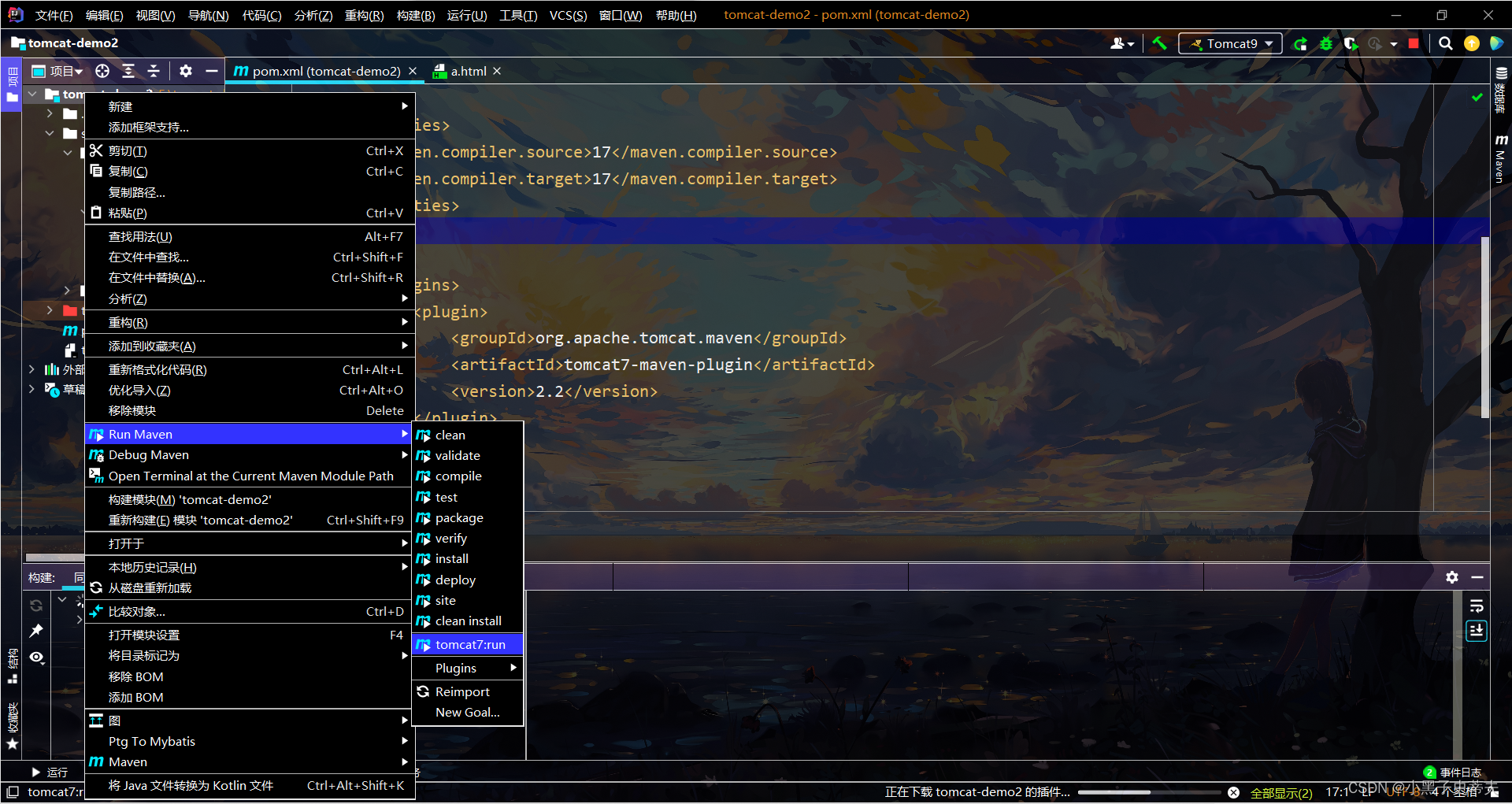Click the build output scrollbar
1512x804 pixels.
click(x=1458, y=674)
